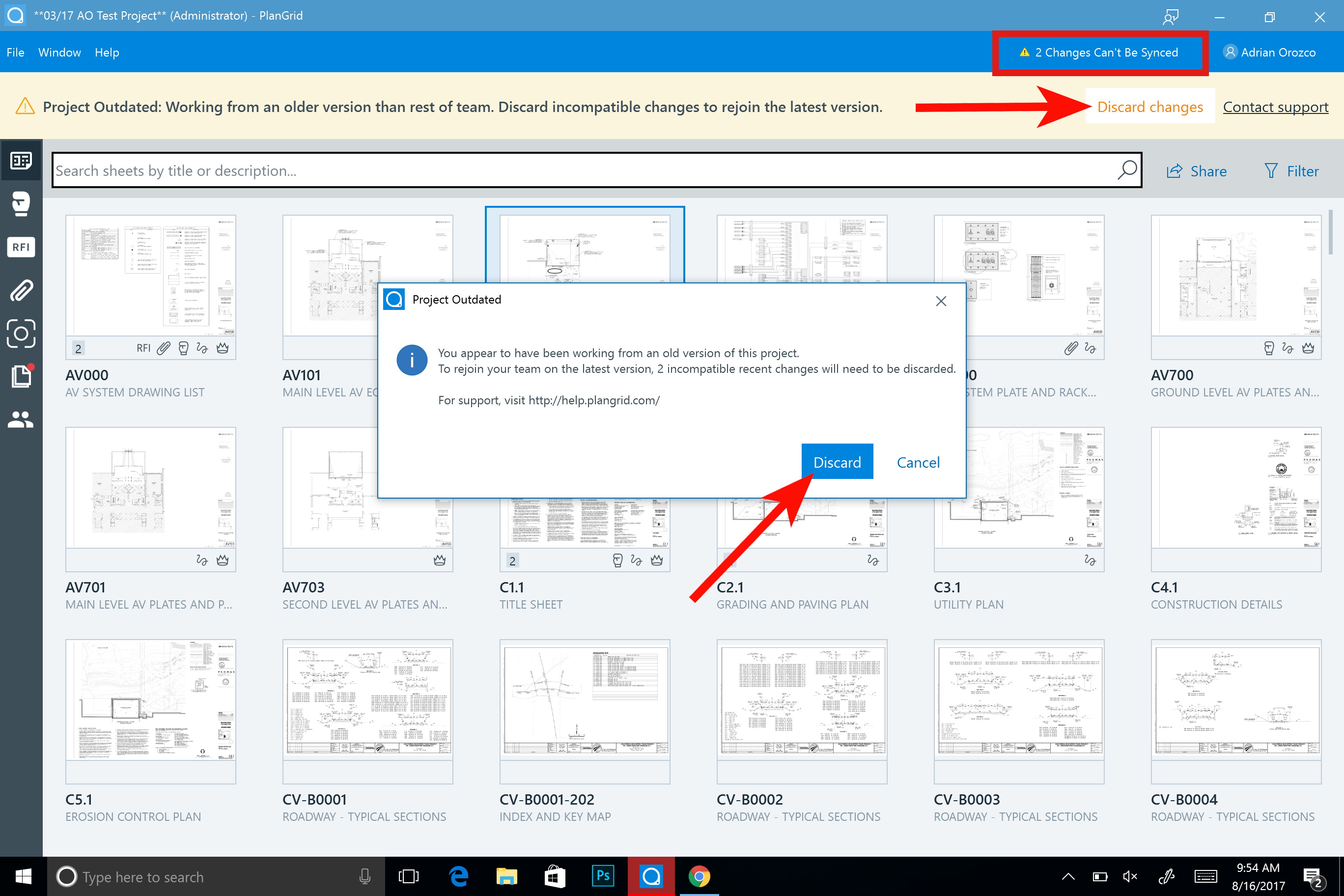Open the RFI section in sidebar
Viewport: 1344px width, 896px height.
21,247
